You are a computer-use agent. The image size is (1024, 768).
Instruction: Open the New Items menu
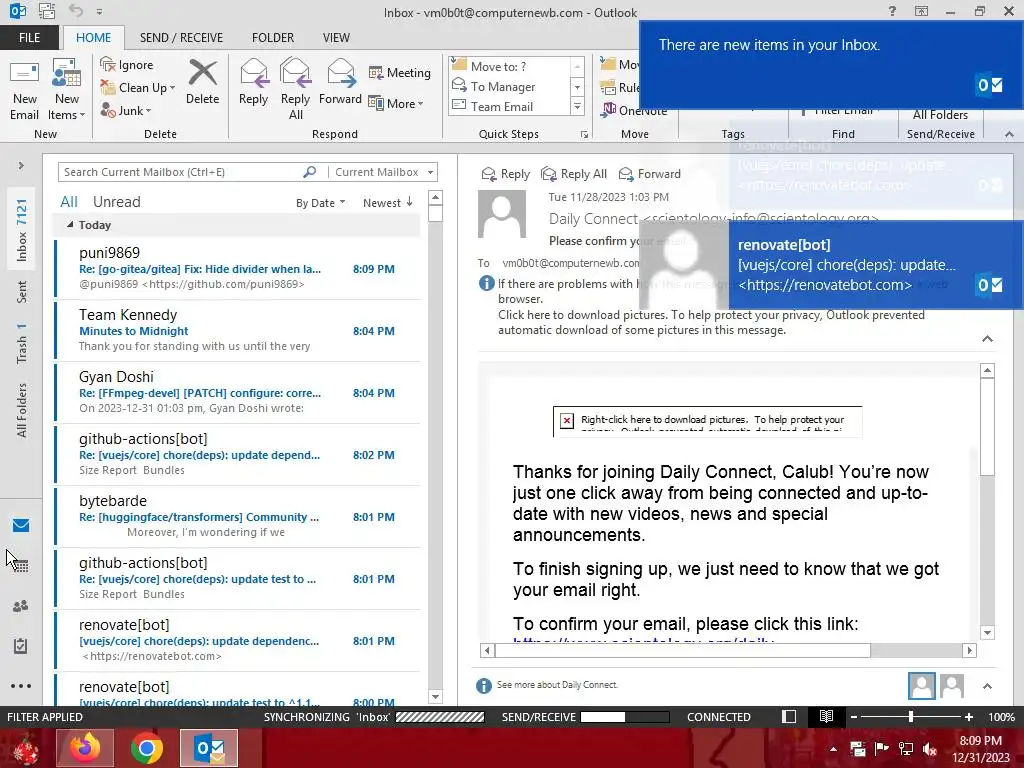[x=67, y=90]
